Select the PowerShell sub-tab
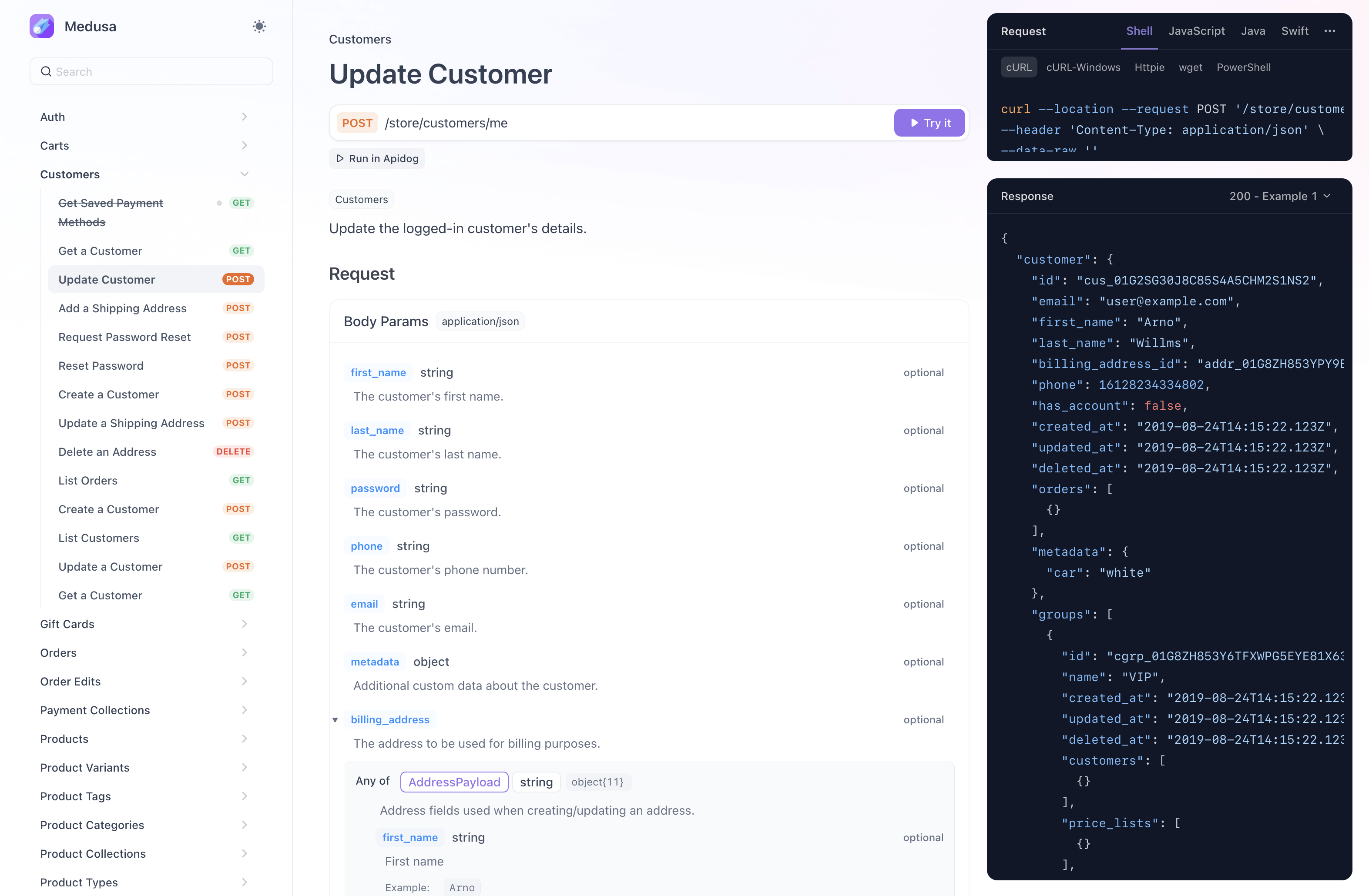 (x=1244, y=67)
